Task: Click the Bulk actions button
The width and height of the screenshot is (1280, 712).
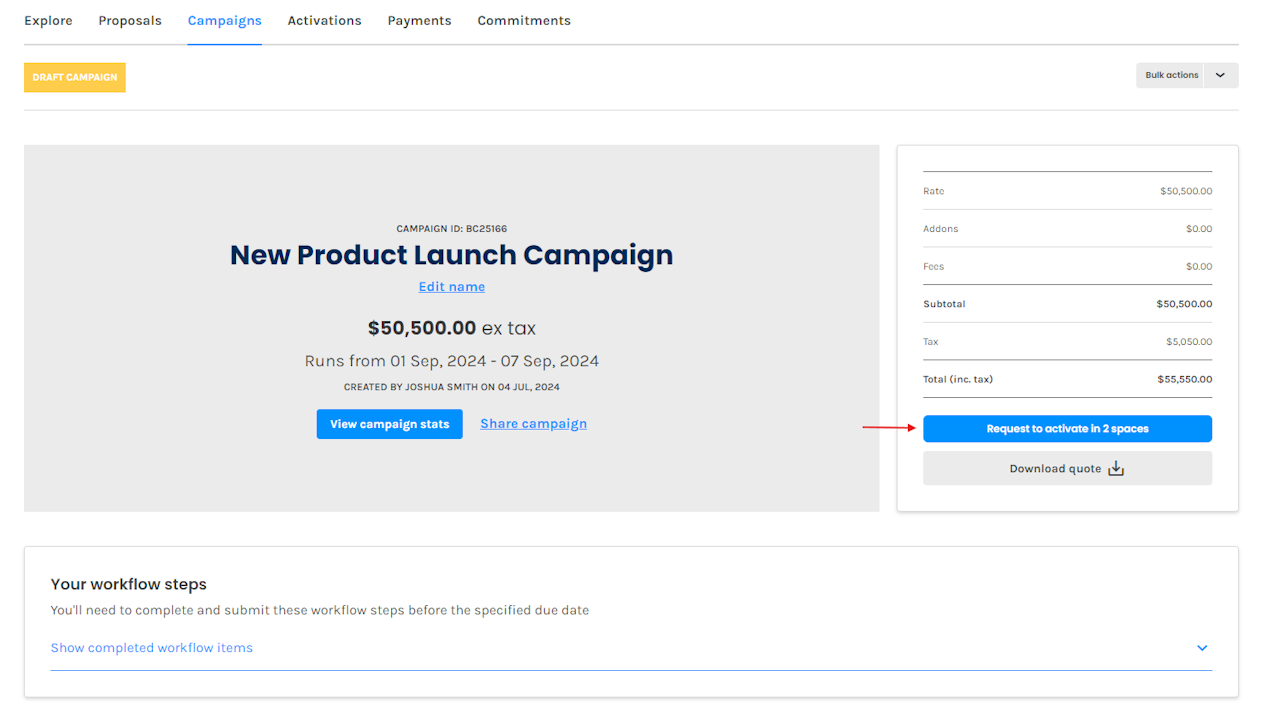Action: coord(1171,76)
